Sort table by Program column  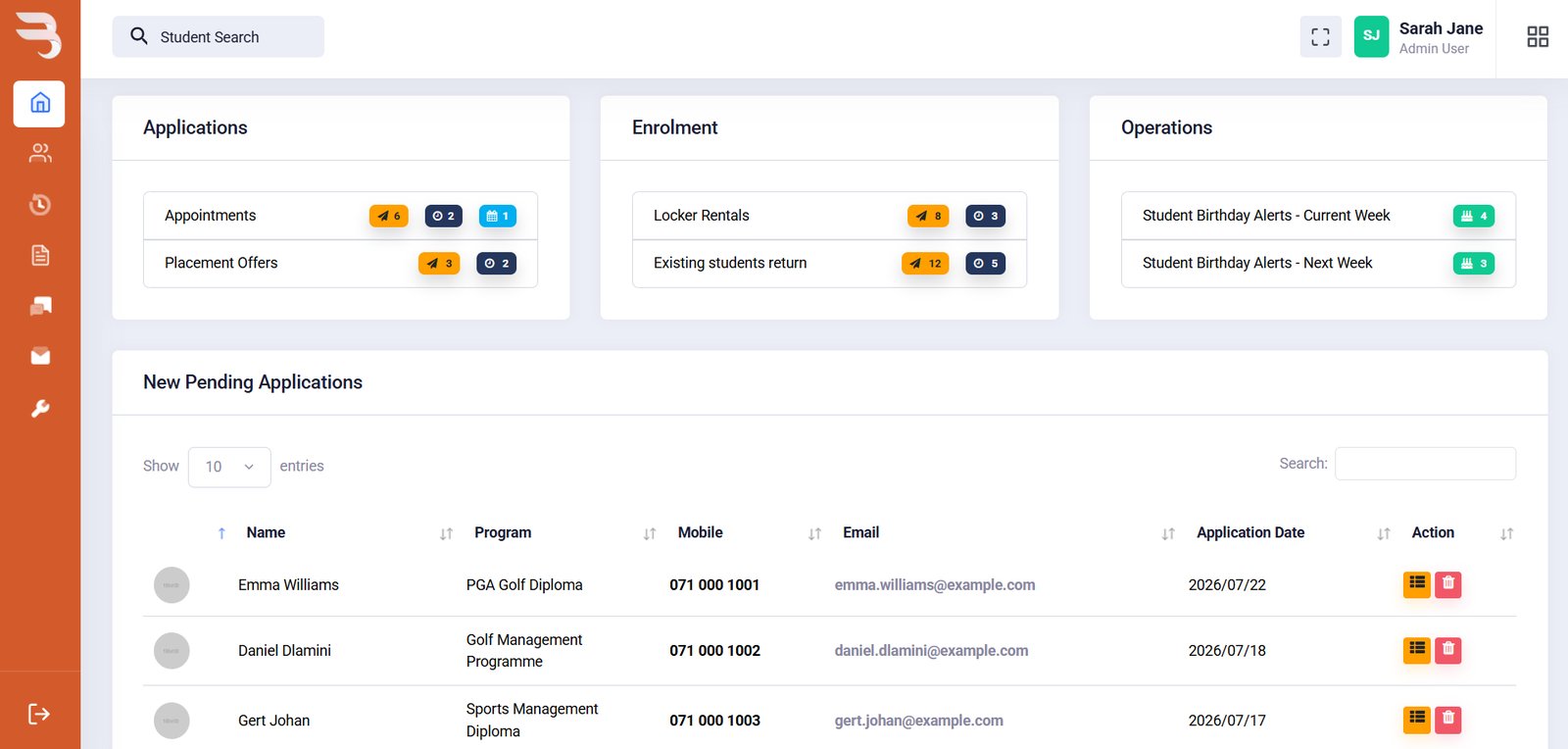point(503,532)
